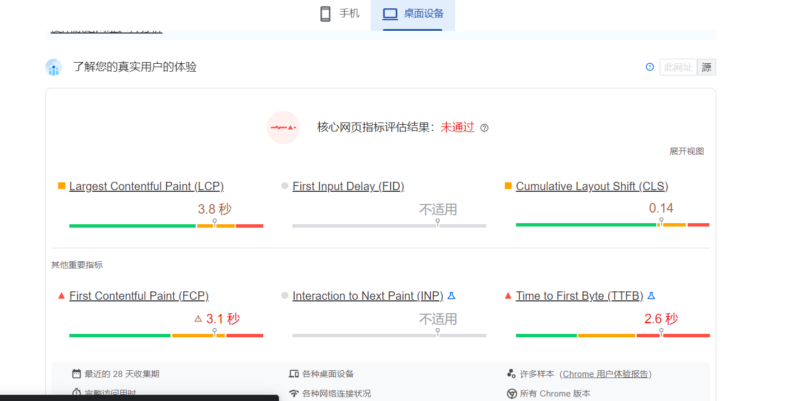Click the red triangle icon beside TTFB

[508, 295]
